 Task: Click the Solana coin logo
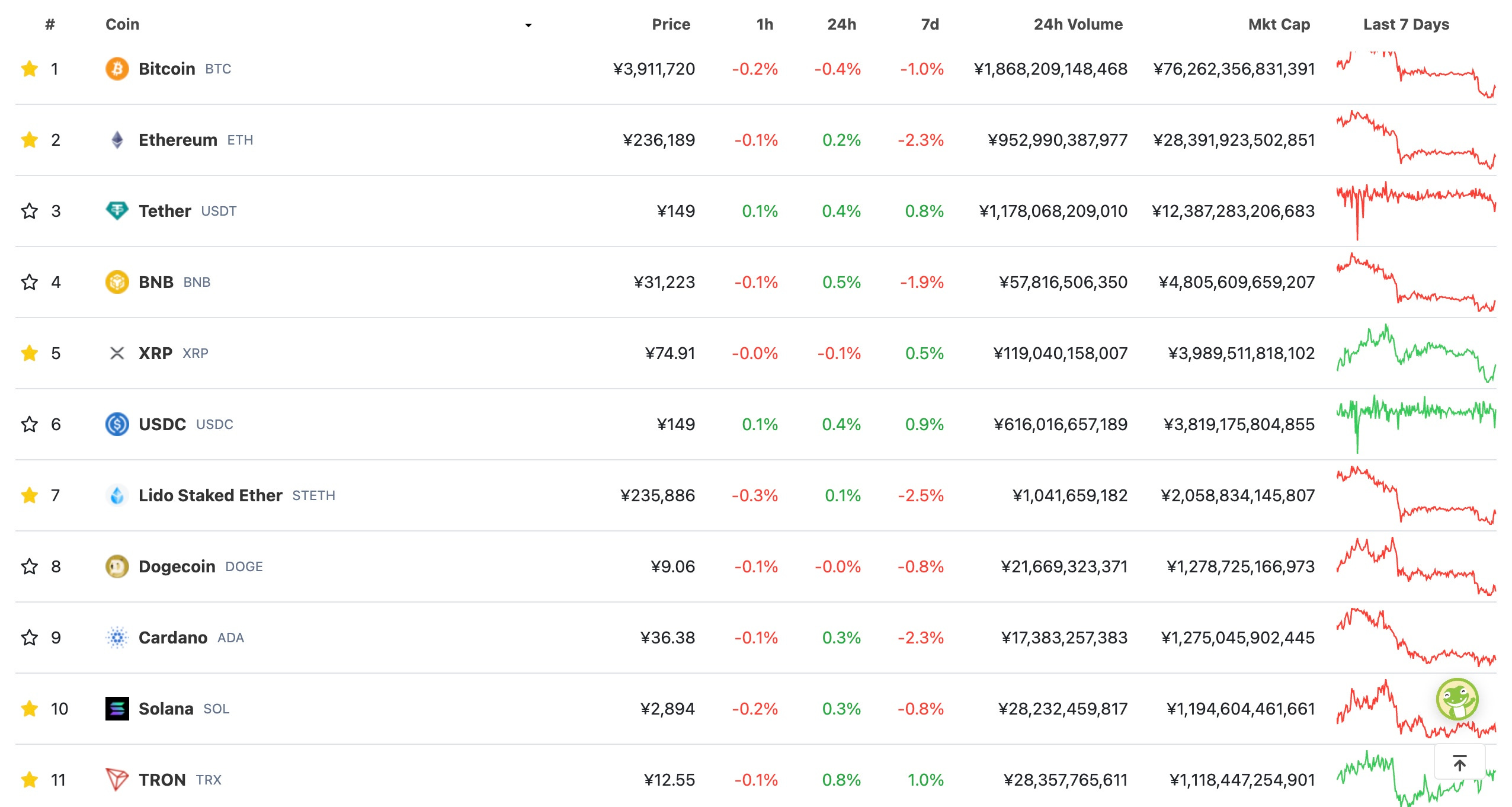click(117, 709)
